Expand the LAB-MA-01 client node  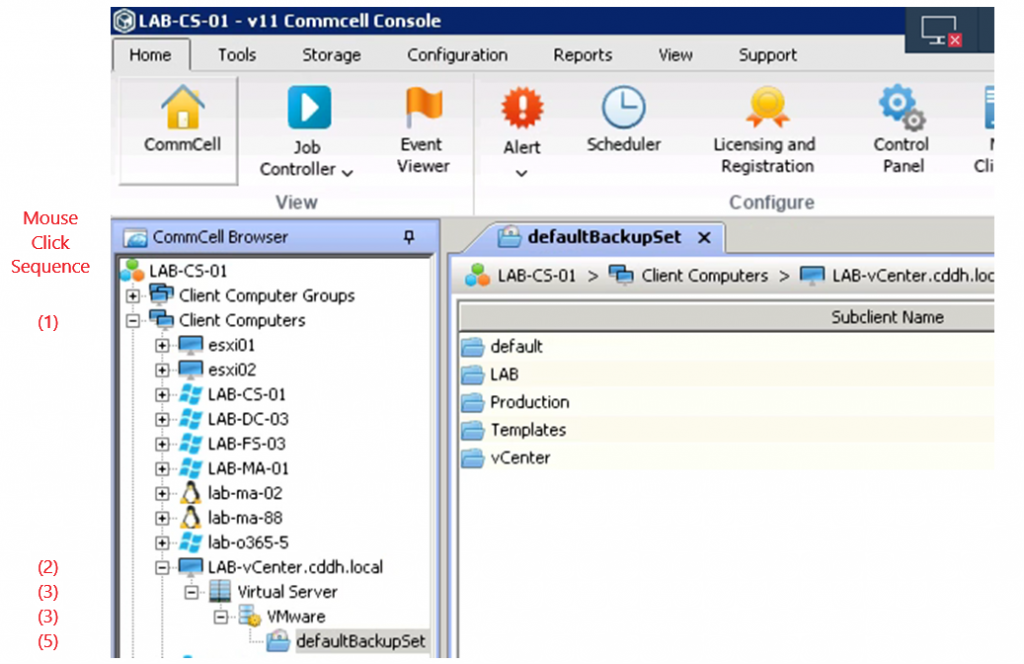coord(162,469)
